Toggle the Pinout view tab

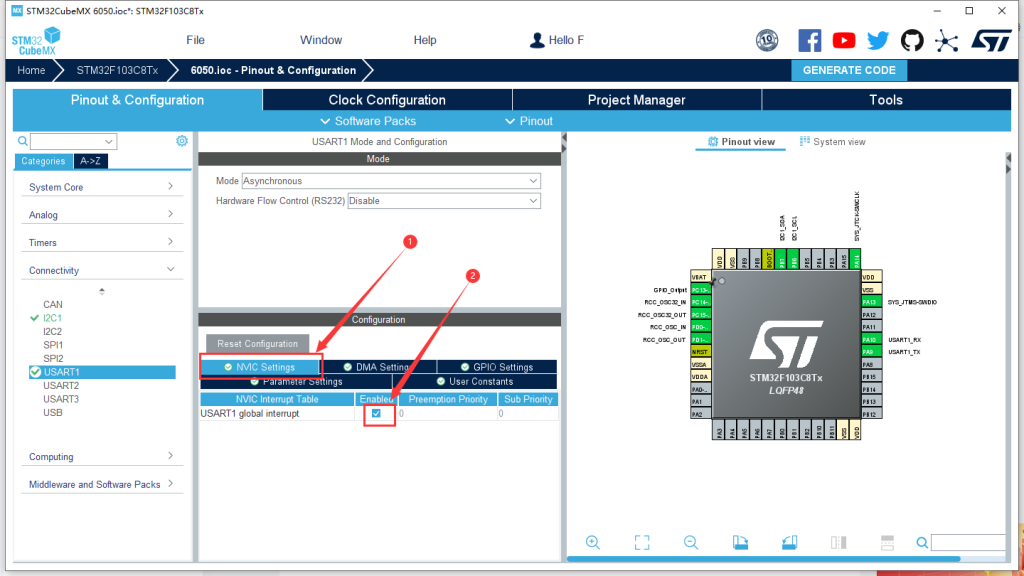740,141
